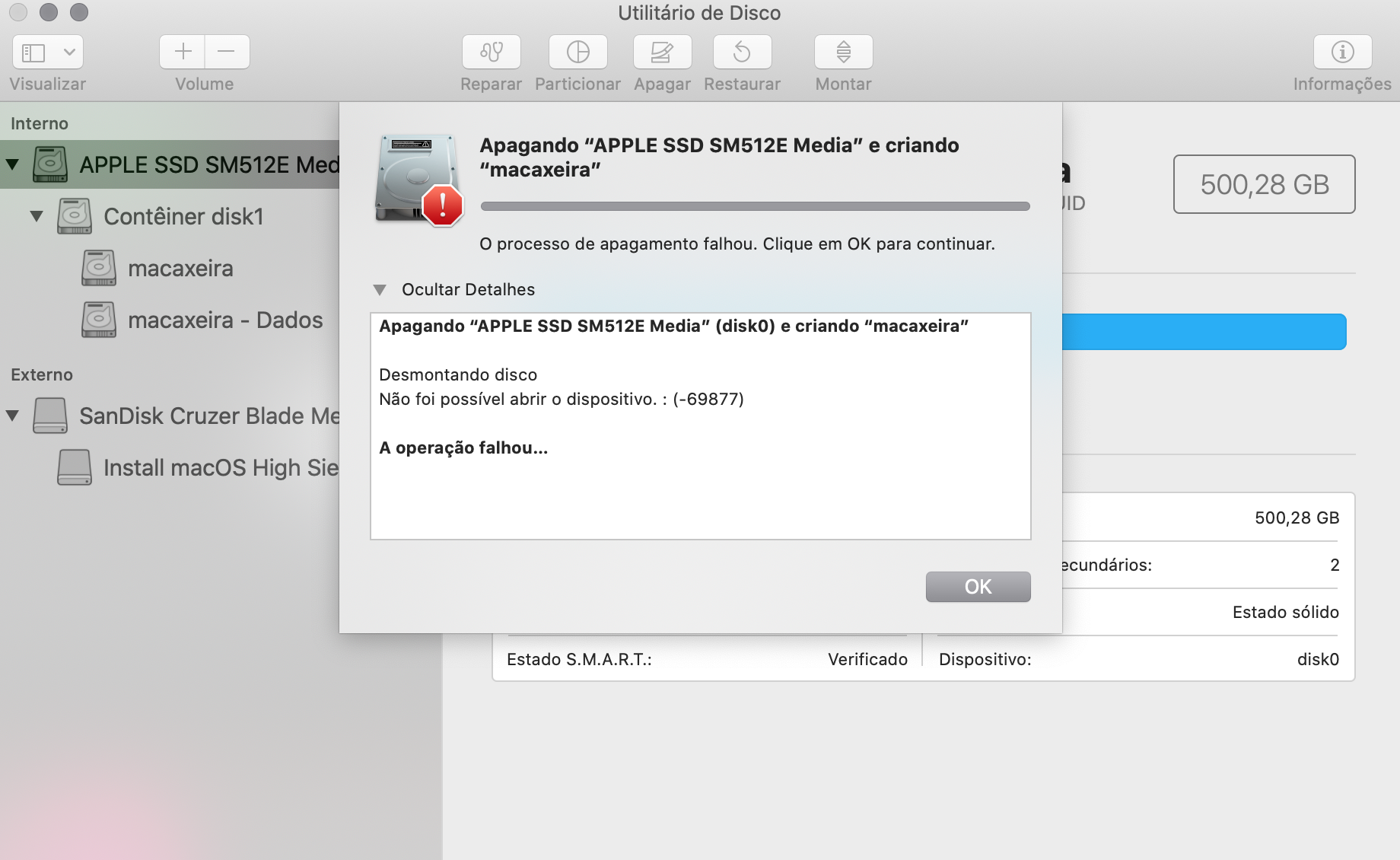Screen dimensions: 1400x860
Task: Select the macaxeira - Dados volume
Action: coord(170,320)
